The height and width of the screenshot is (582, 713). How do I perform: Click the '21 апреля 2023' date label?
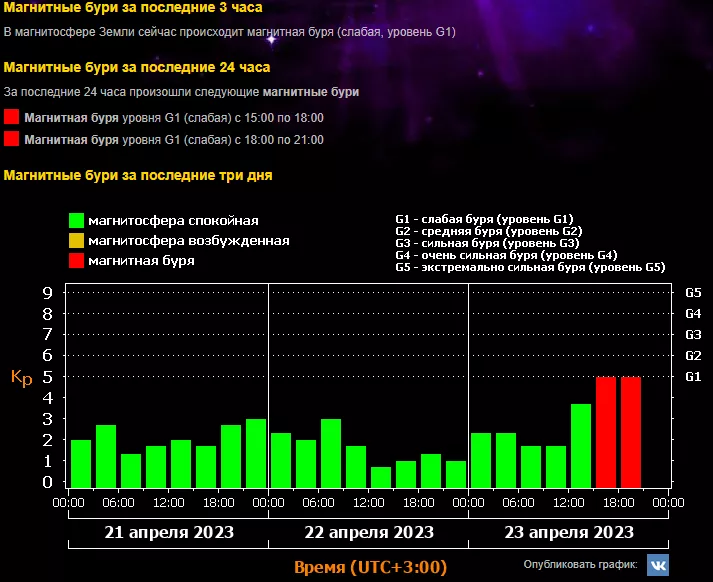(168, 532)
